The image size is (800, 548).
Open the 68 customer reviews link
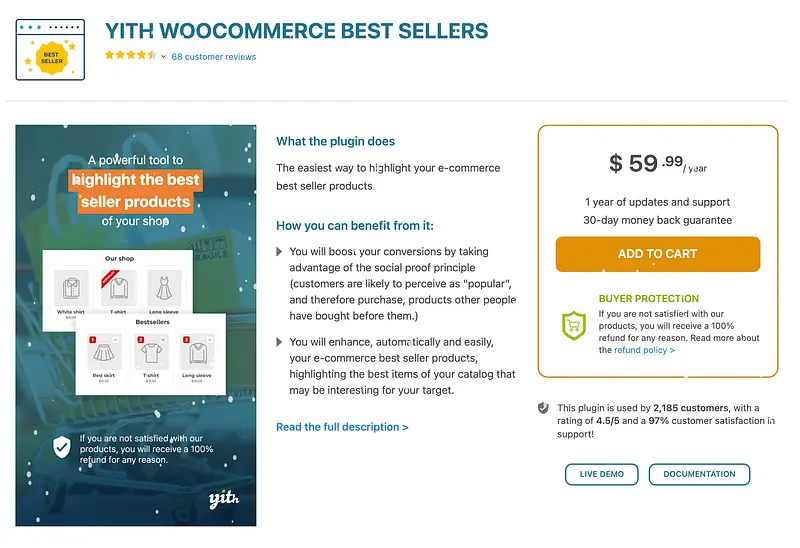coord(213,57)
